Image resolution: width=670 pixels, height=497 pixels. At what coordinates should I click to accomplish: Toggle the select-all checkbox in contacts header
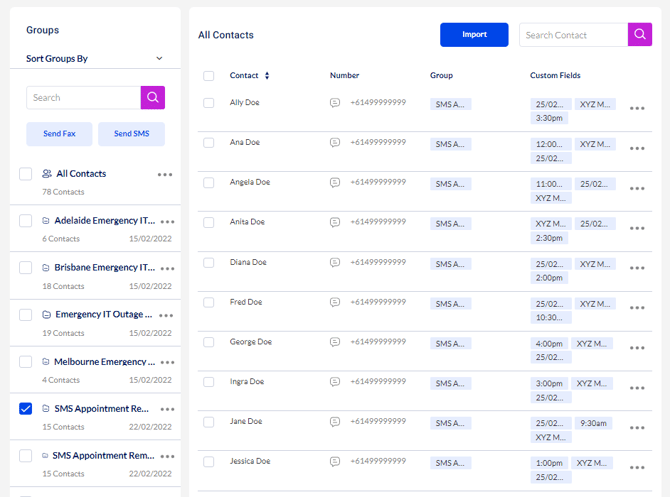point(209,76)
